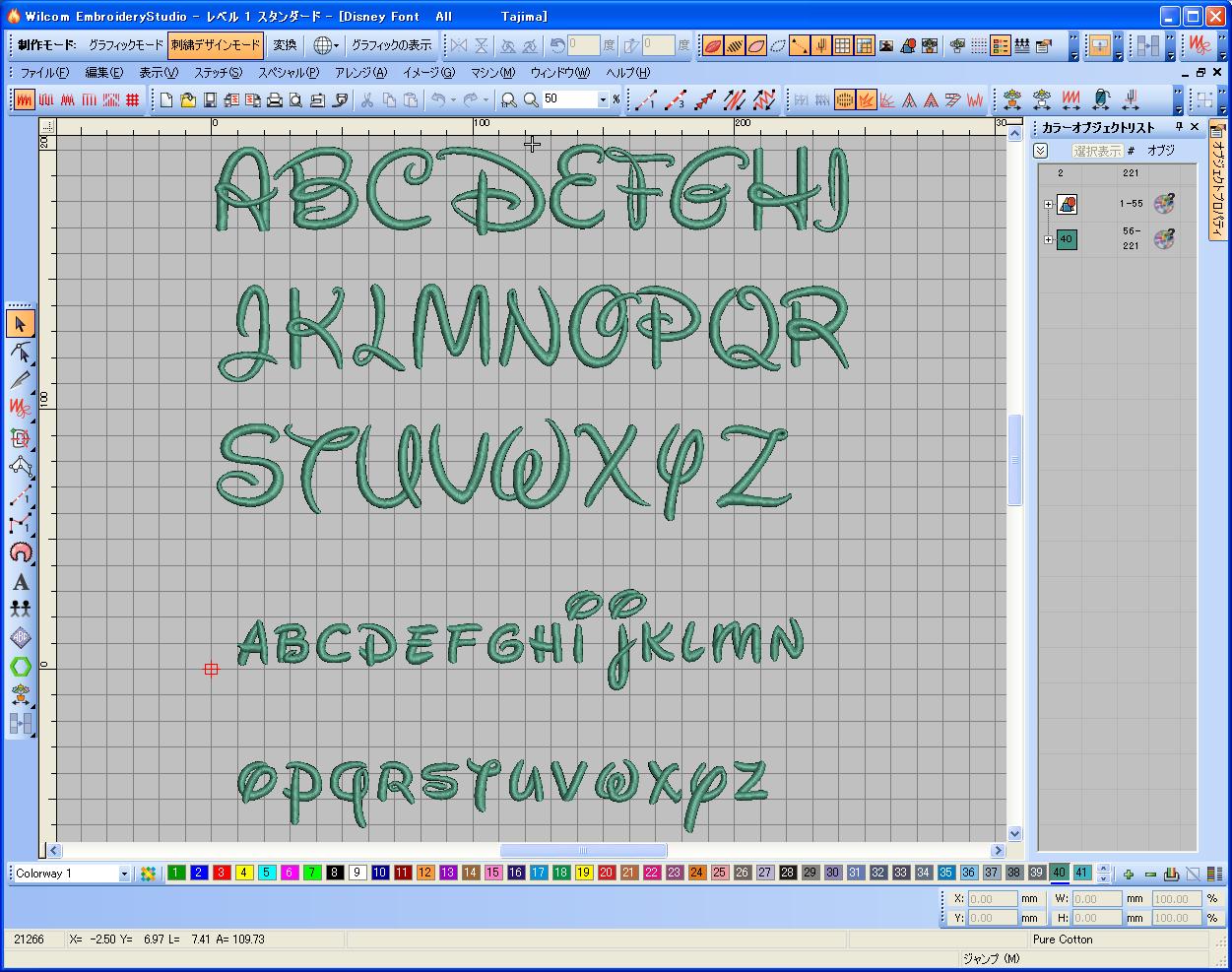Viewport: 1232px width, 972px height.
Task: Click the save floppy disk icon
Action: [210, 99]
